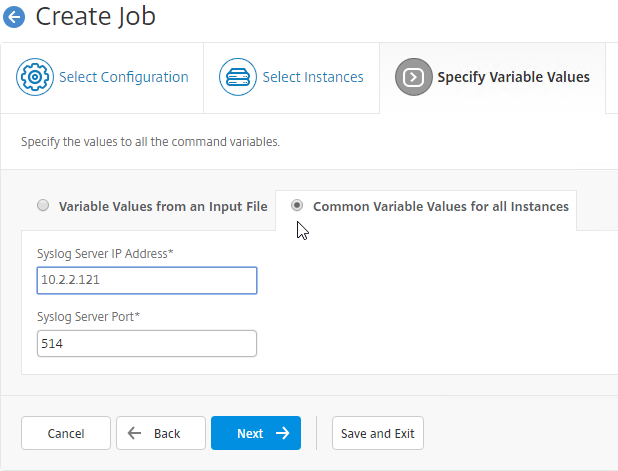
Task: Click the server stack icon for Select Instances
Action: click(238, 77)
